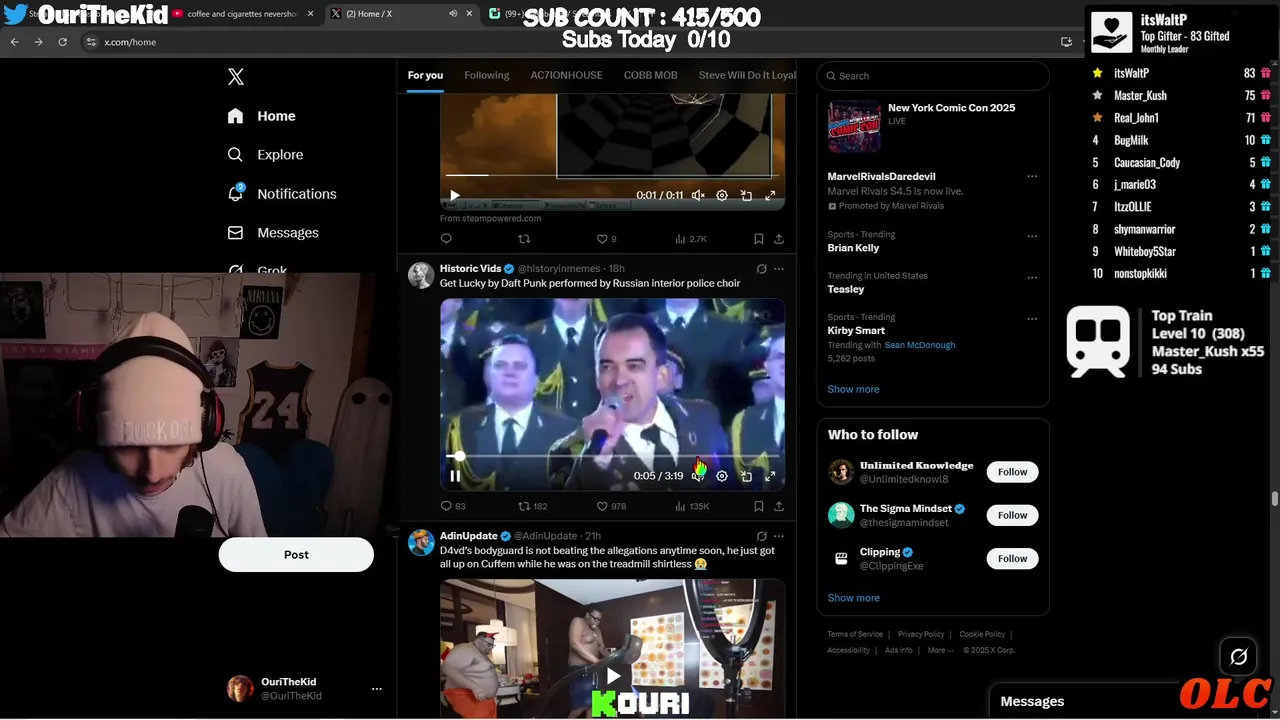
Task: Click the X logo in the sidebar
Action: 235,77
